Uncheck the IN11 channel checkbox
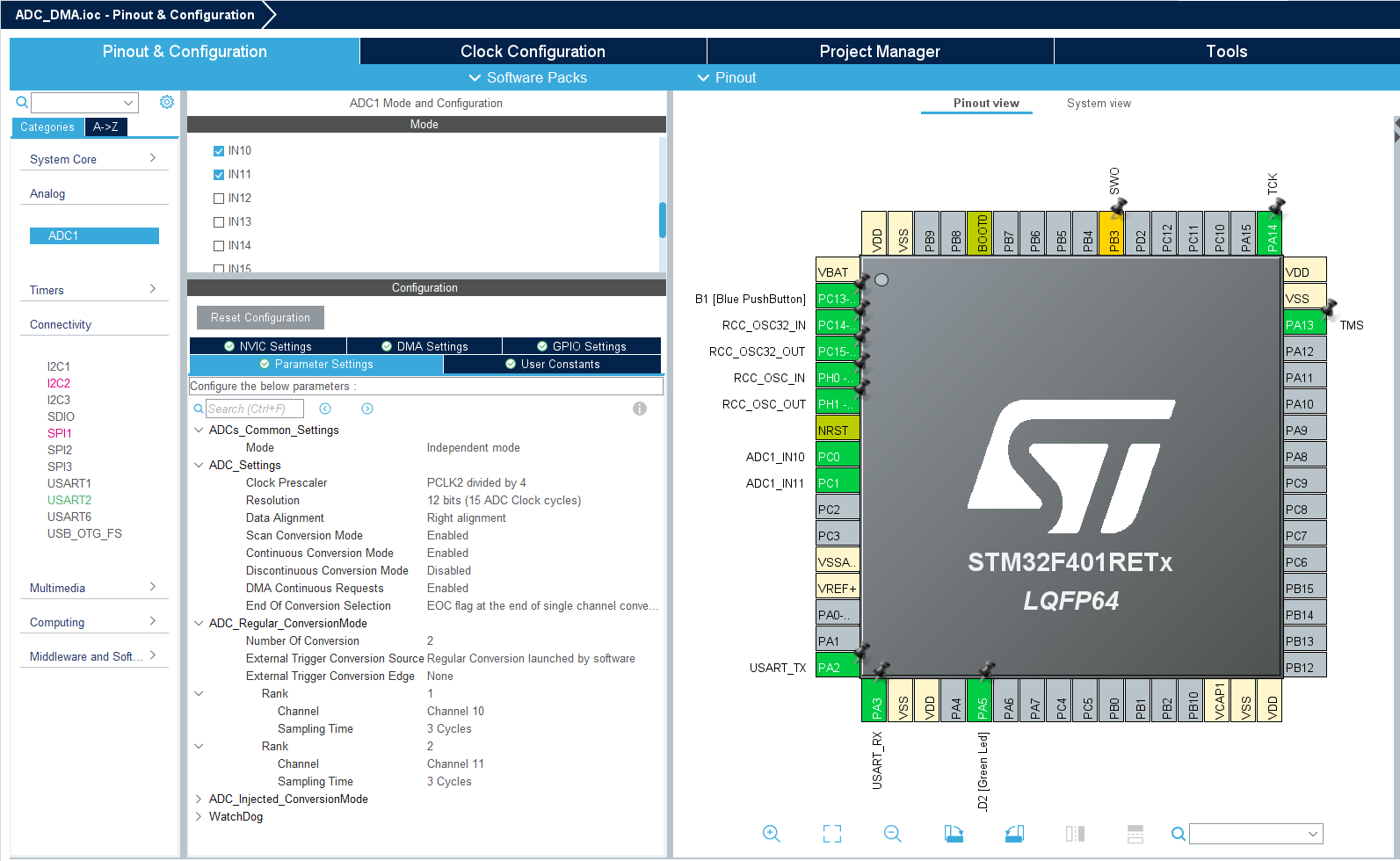 [x=219, y=175]
